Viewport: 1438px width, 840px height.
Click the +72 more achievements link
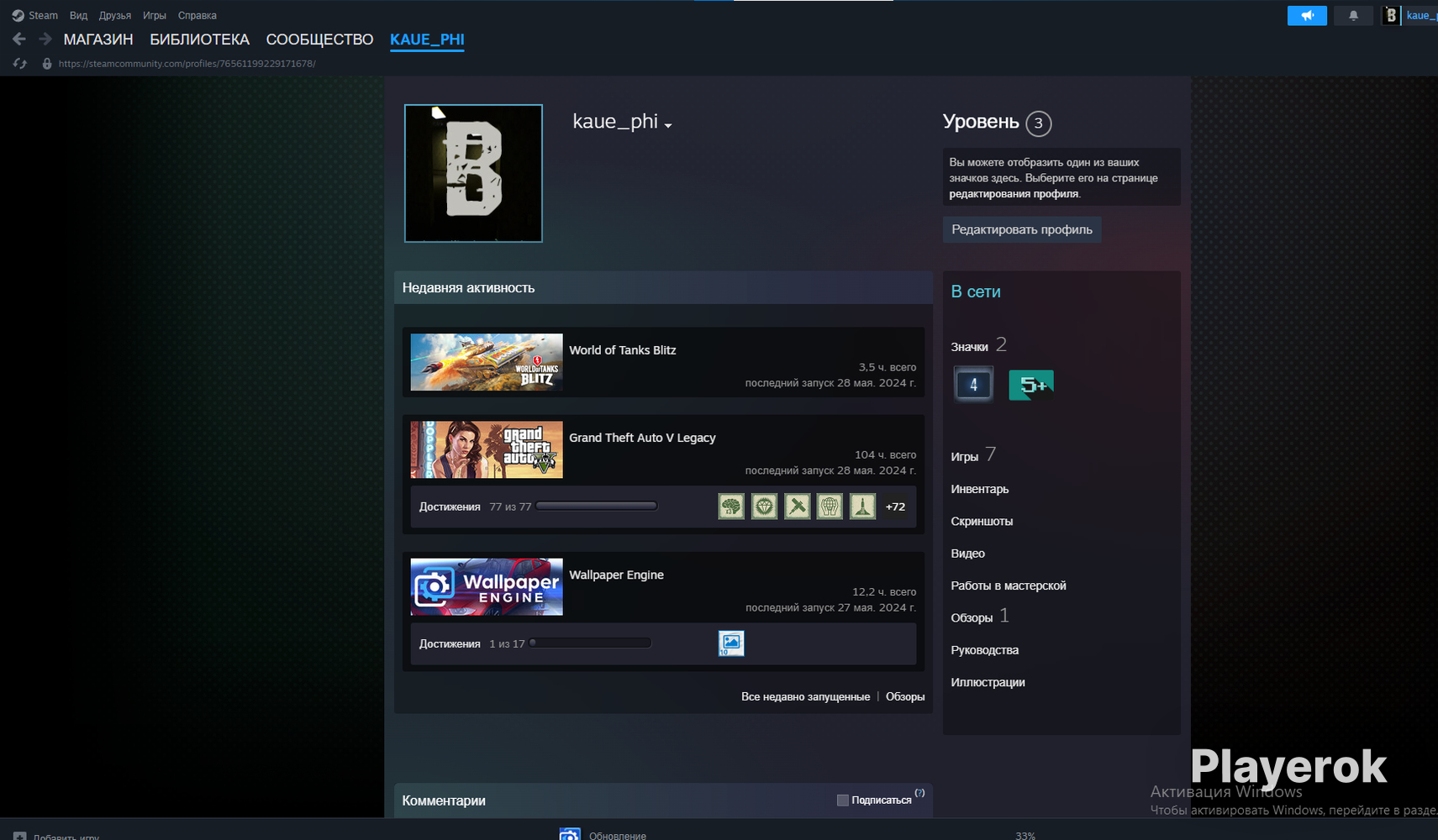895,507
